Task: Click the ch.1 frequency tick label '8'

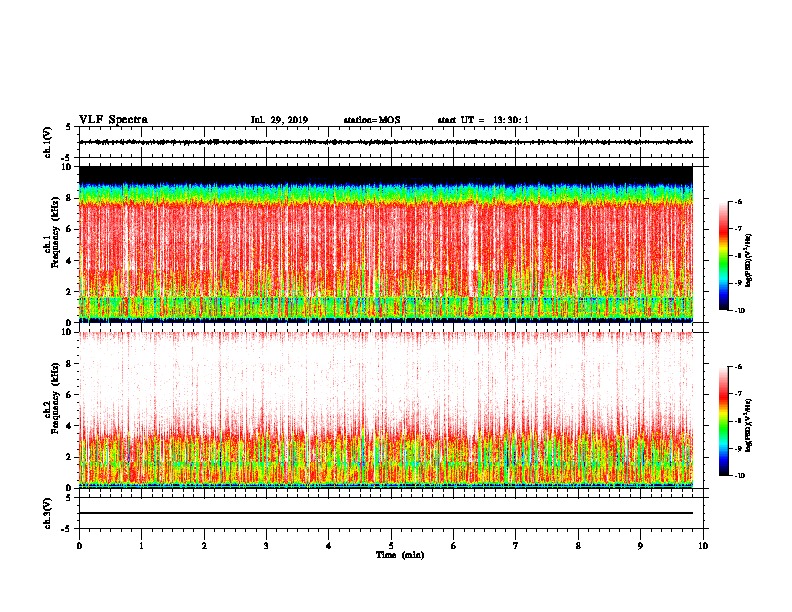Action: click(69, 198)
